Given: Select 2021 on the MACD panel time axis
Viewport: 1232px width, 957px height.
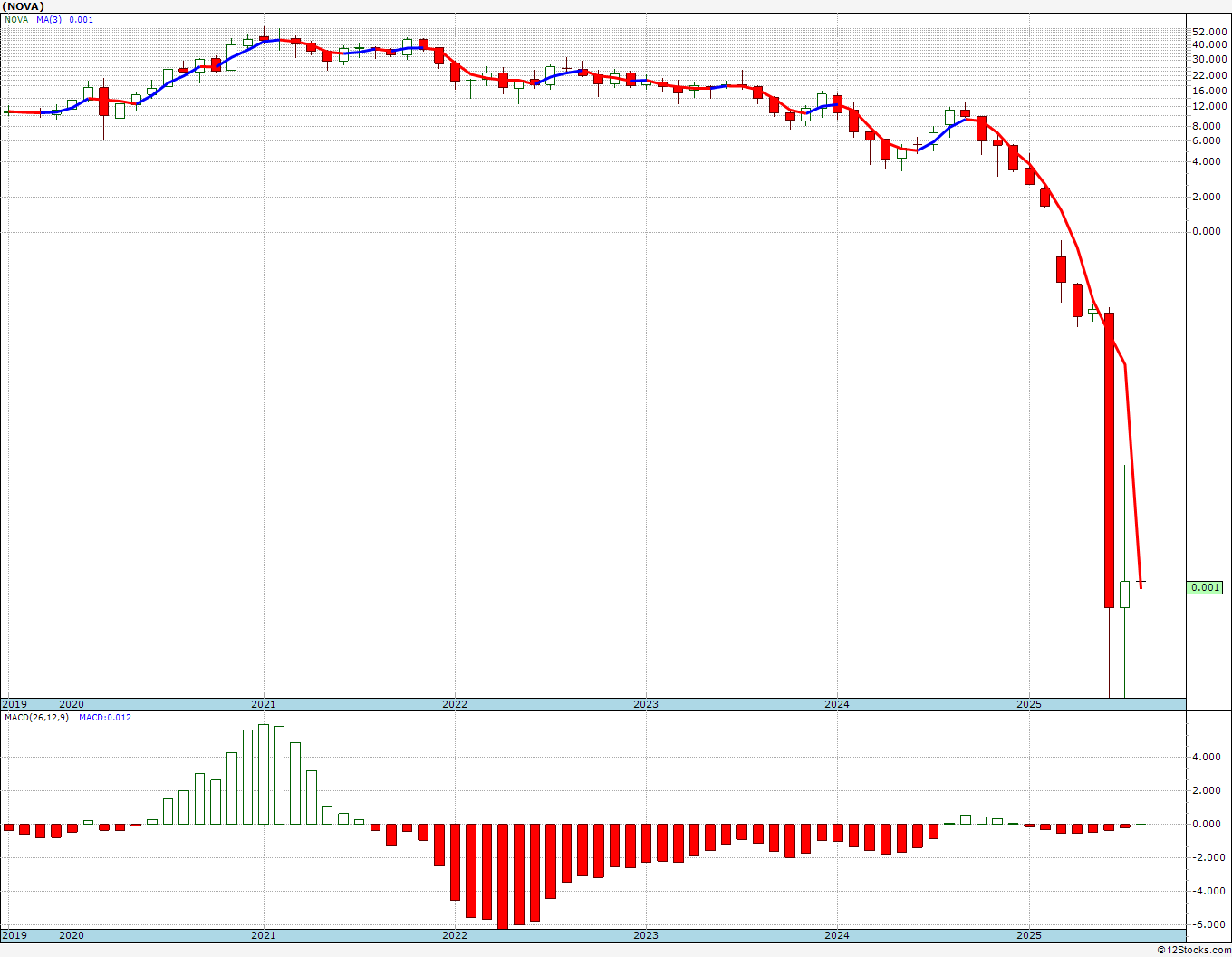Looking at the screenshot, I should pyautogui.click(x=264, y=935).
